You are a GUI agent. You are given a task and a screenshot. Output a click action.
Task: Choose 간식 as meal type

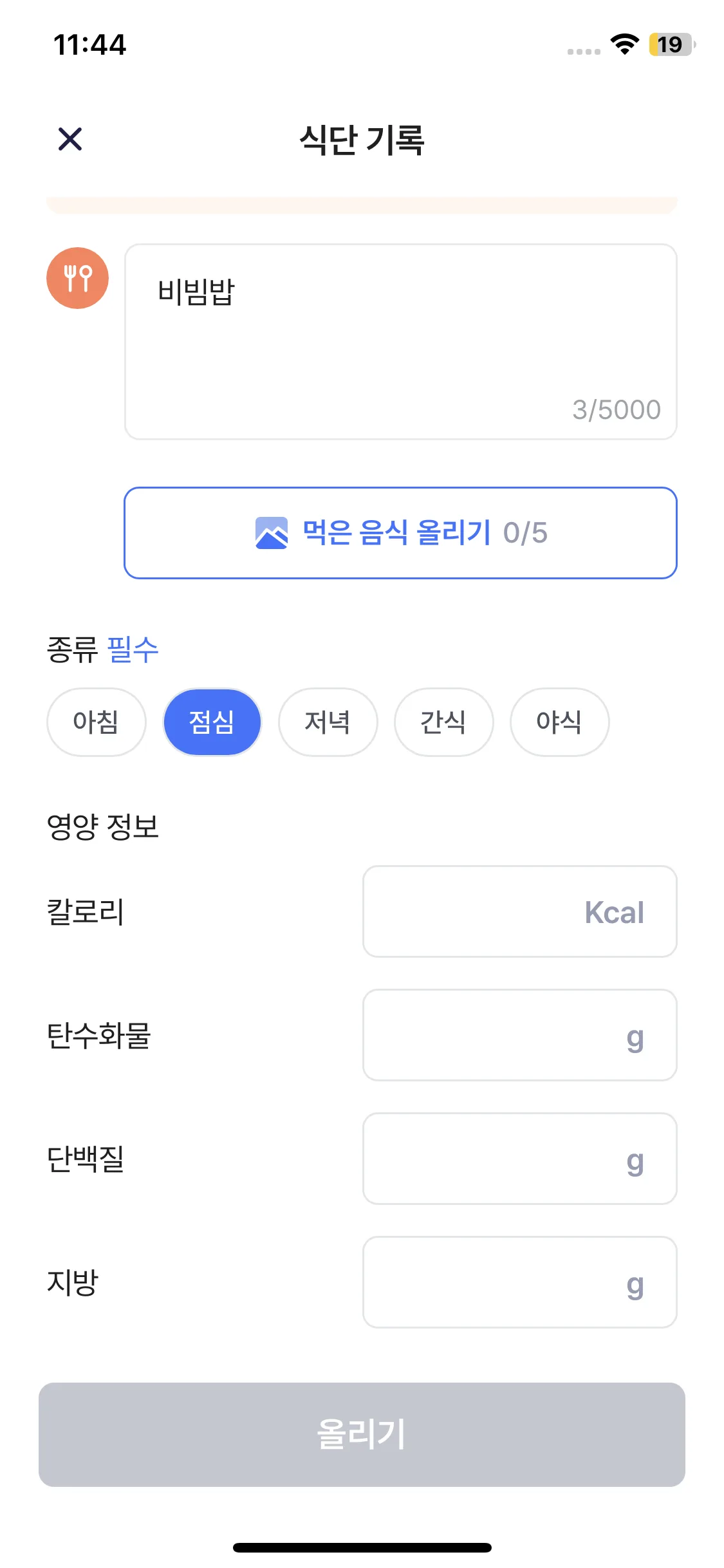(443, 722)
